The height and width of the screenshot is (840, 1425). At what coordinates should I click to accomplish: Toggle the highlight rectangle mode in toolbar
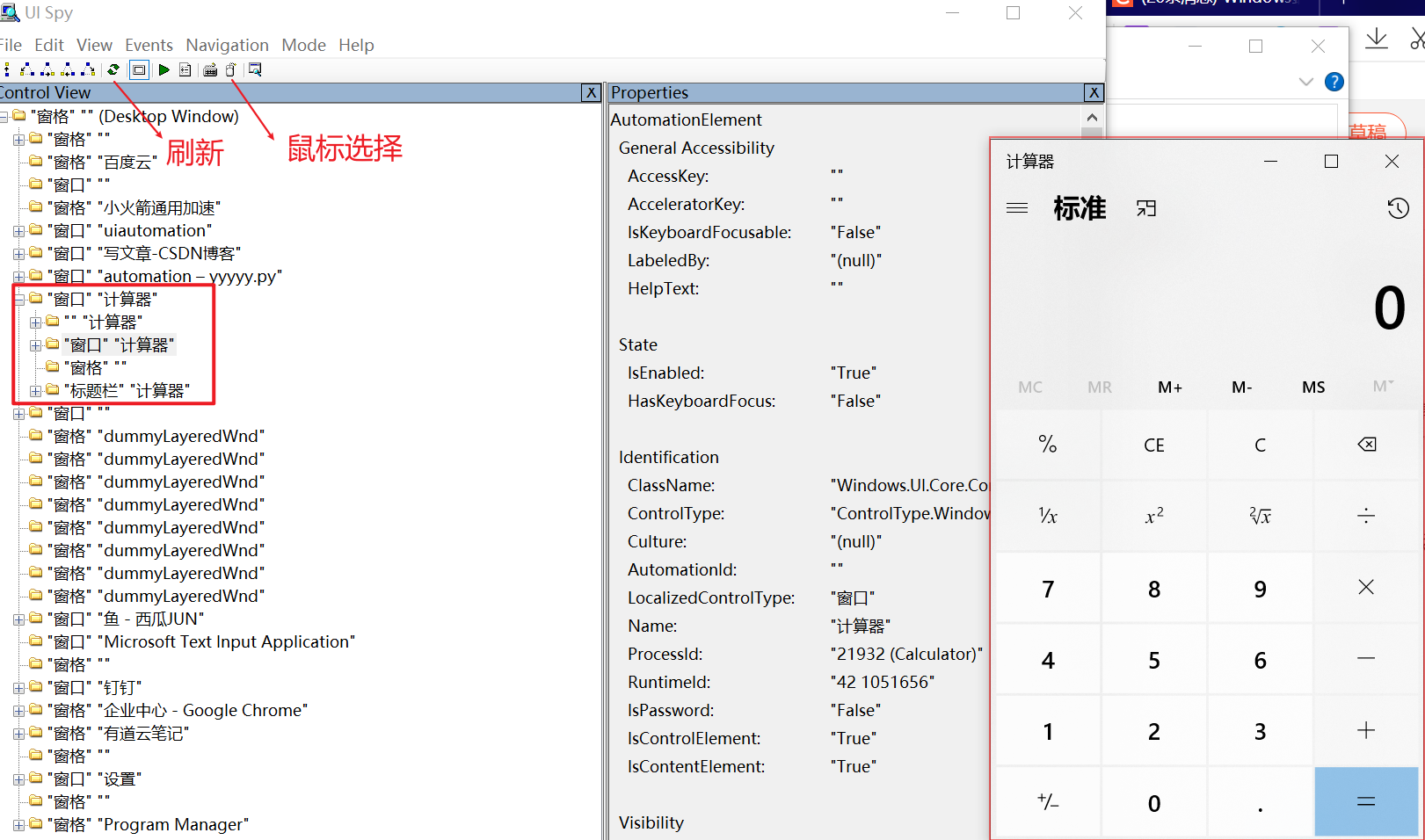(139, 69)
